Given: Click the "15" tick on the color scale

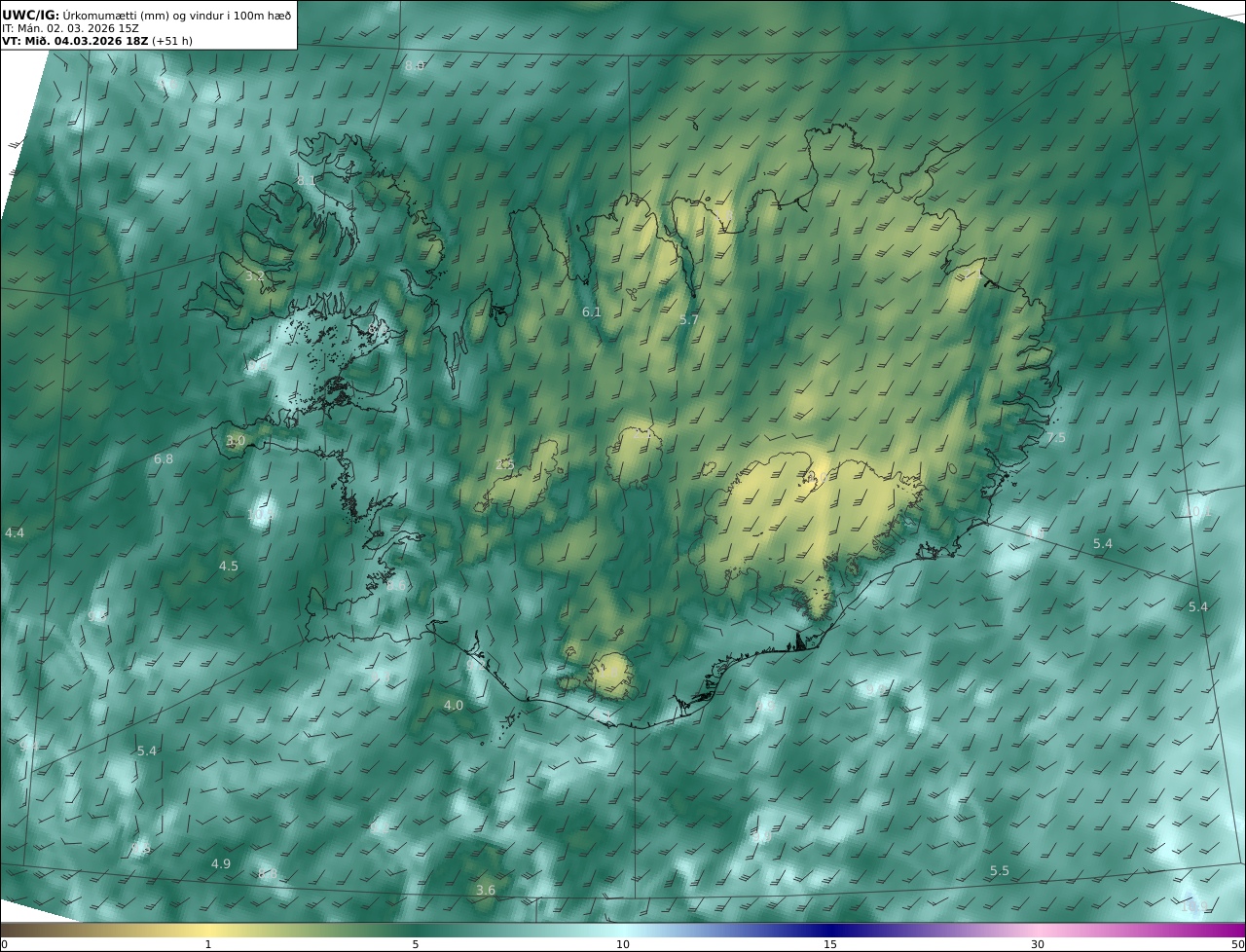Looking at the screenshot, I should (830, 944).
